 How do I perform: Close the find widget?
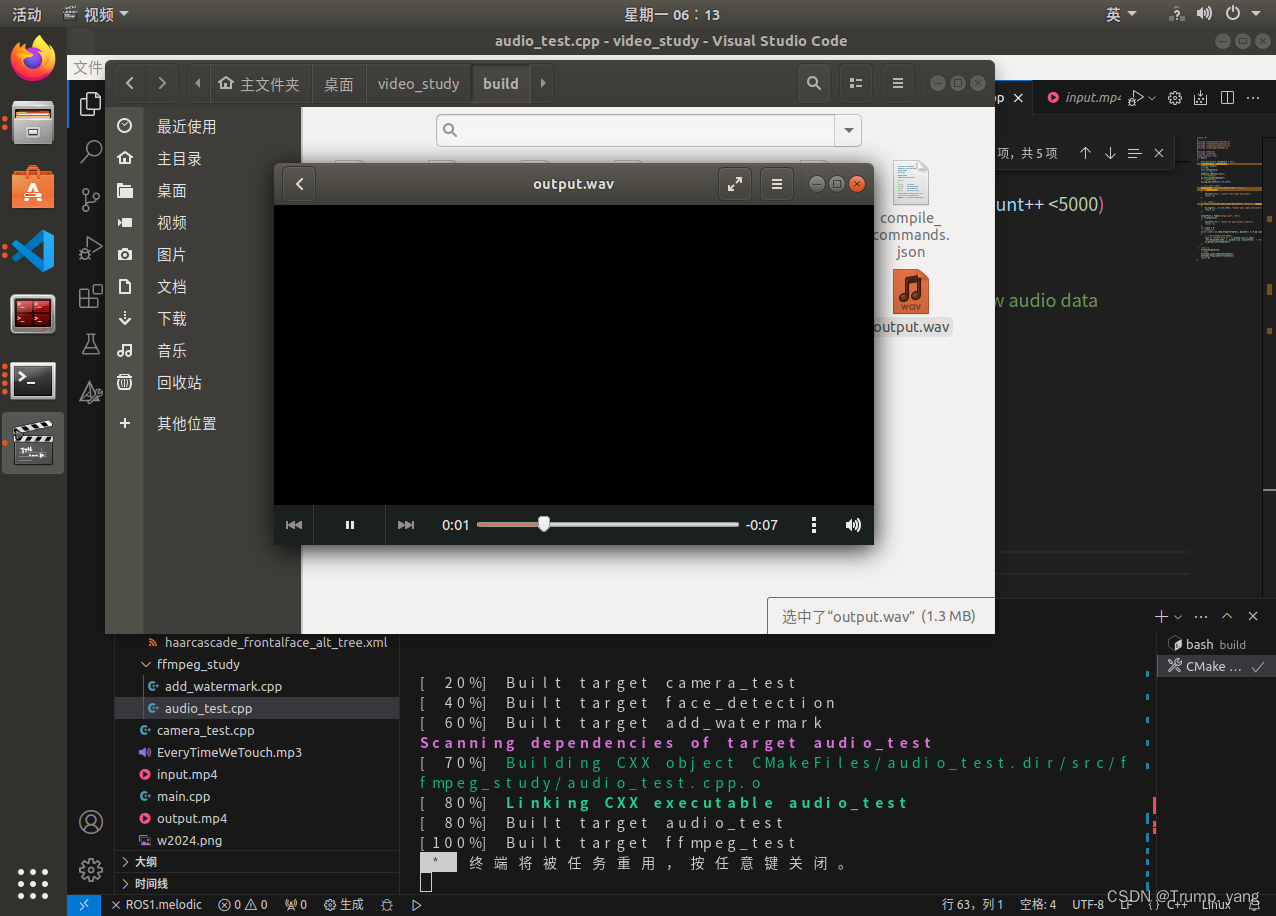pyautogui.click(x=1159, y=153)
